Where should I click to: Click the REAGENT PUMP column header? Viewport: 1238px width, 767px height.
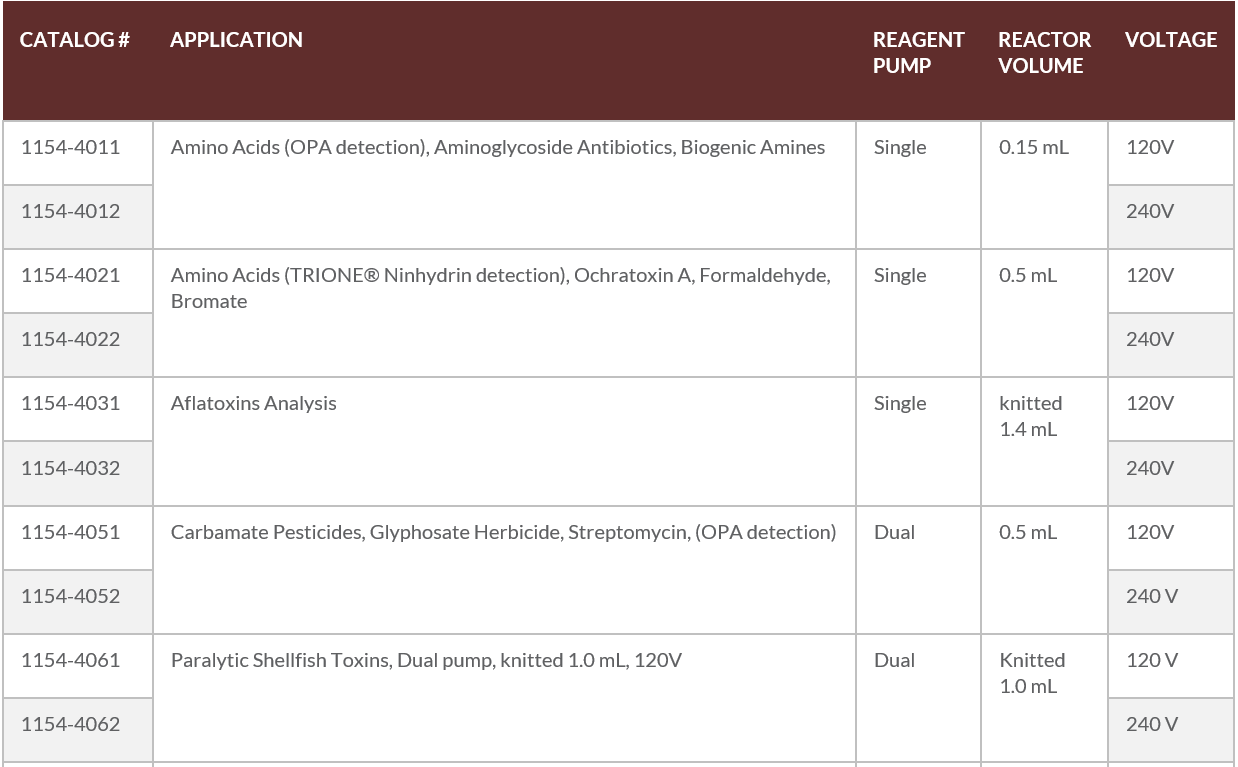point(918,53)
